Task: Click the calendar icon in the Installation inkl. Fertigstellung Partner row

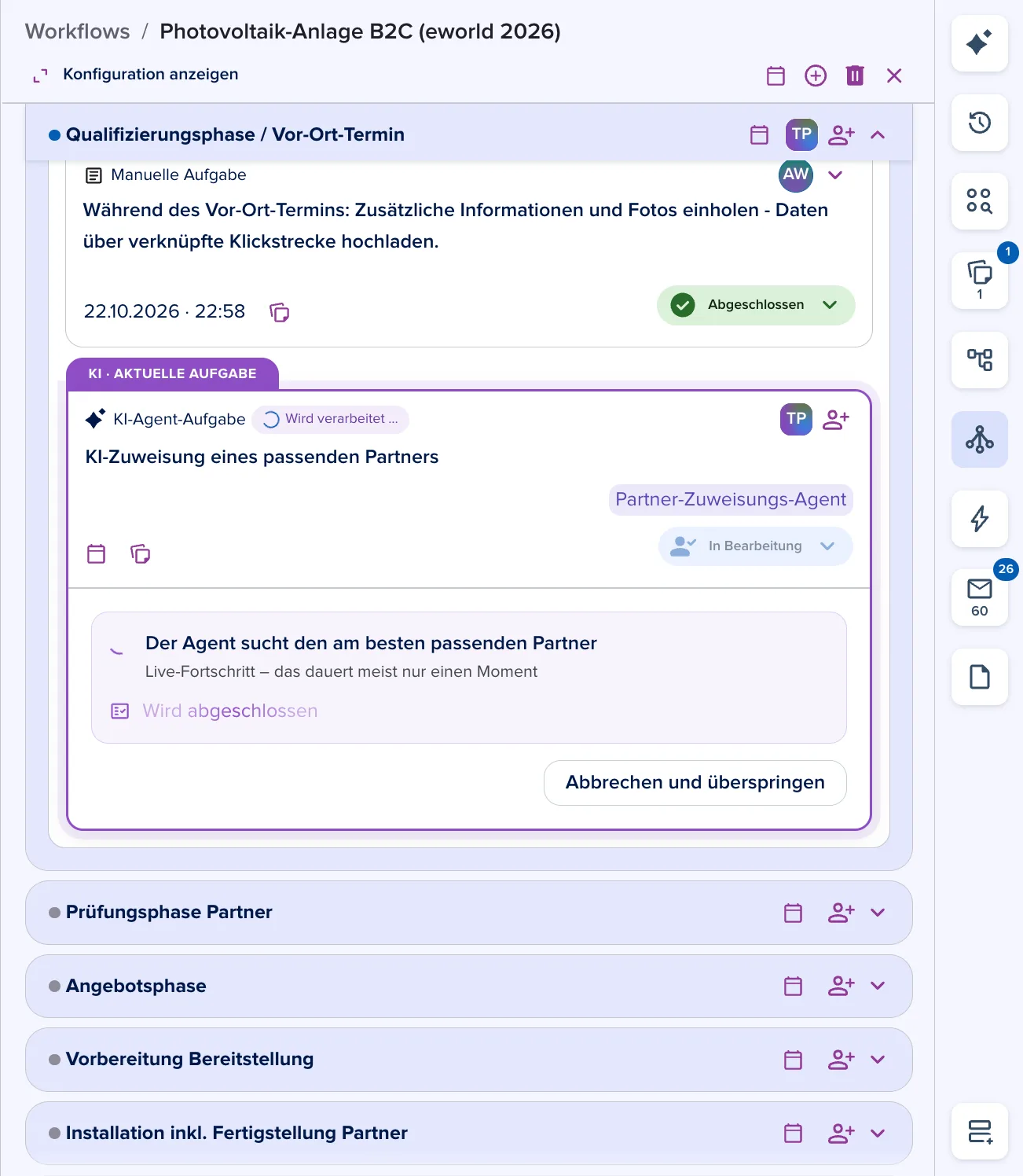Action: point(794,1133)
